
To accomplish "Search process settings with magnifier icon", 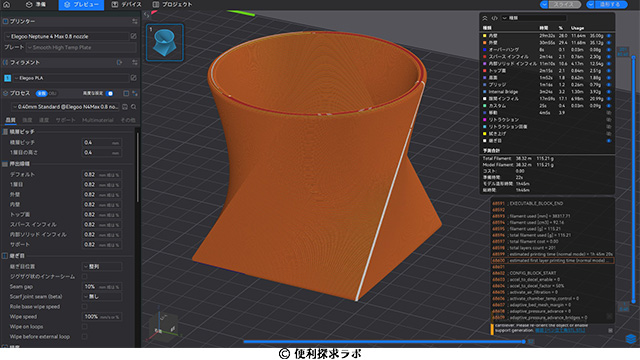I will pyautogui.click(x=133, y=107).
